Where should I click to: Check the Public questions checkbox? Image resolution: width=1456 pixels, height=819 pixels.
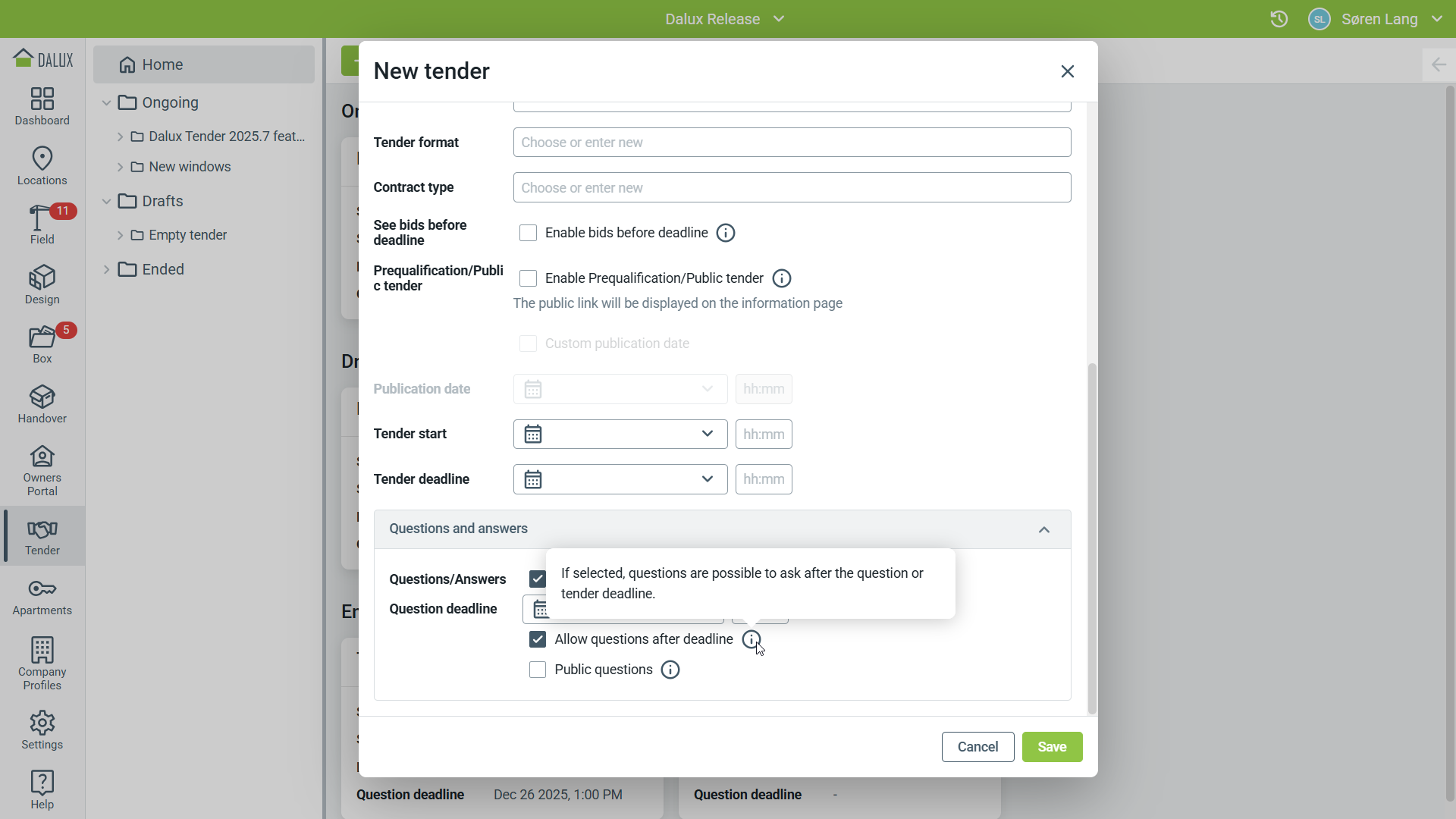click(538, 670)
